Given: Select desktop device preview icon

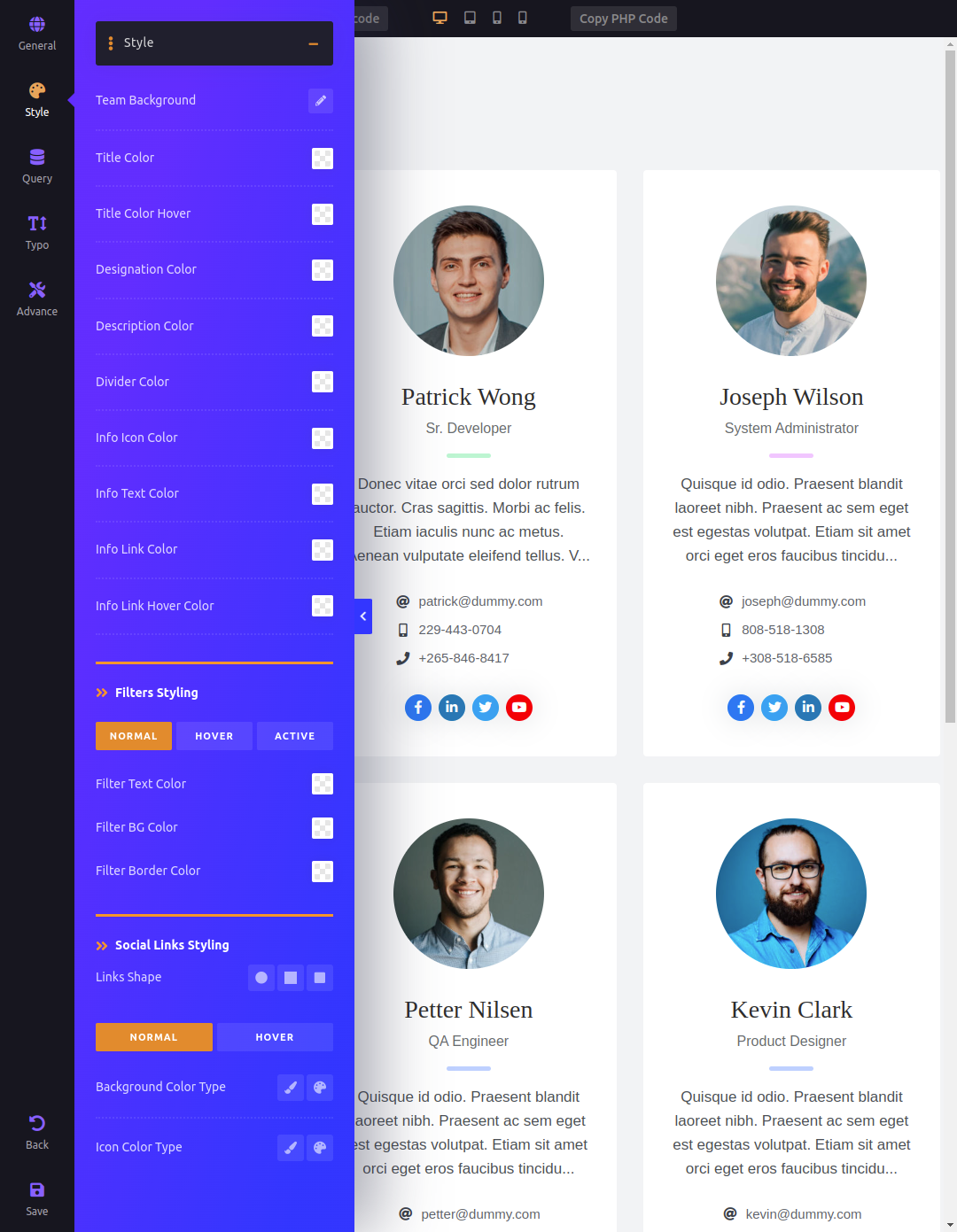Looking at the screenshot, I should click(440, 18).
